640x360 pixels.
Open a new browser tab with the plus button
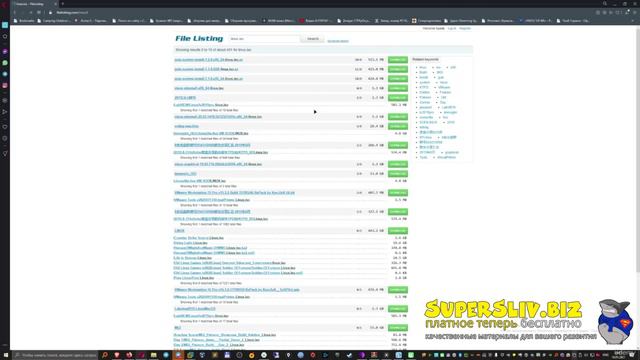[x=62, y=4]
